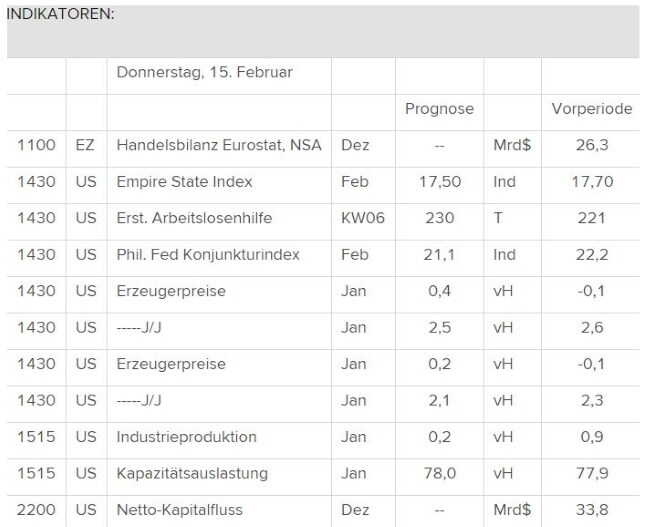This screenshot has width=657, height=527.
Task: Select the Netto-Kapitalfluss entry
Action: point(179,510)
